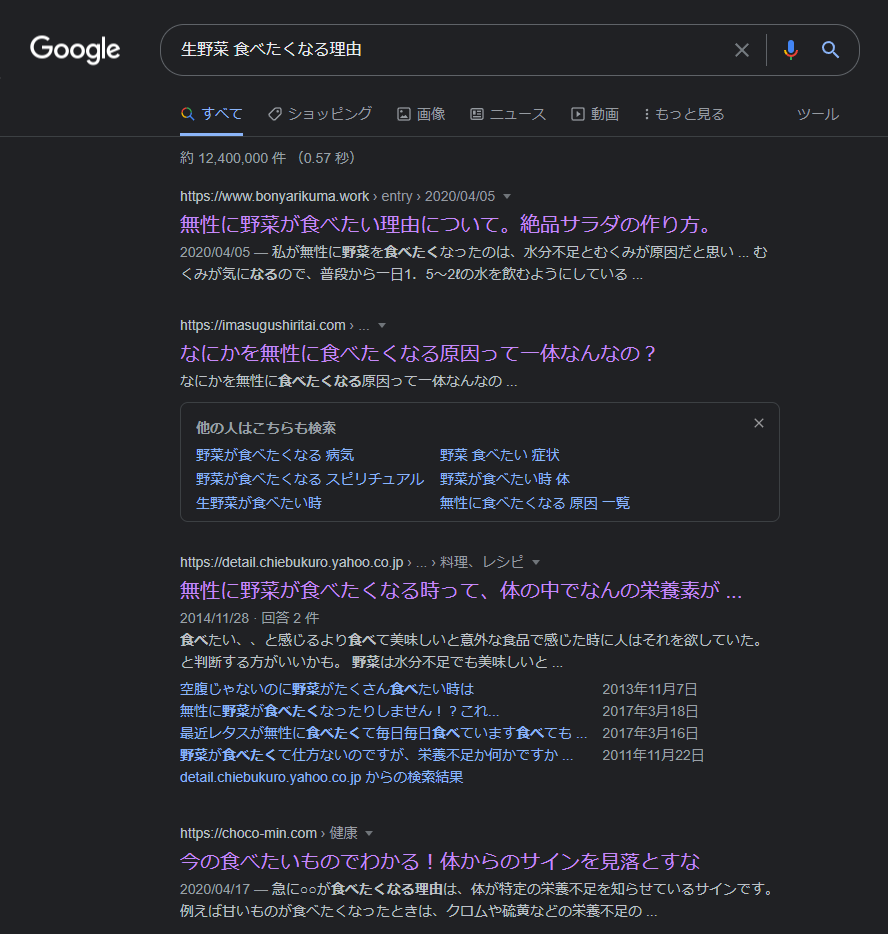
Task: Expand dropdown arrow next to imasugushiritai.com URL
Action: click(x=382, y=326)
